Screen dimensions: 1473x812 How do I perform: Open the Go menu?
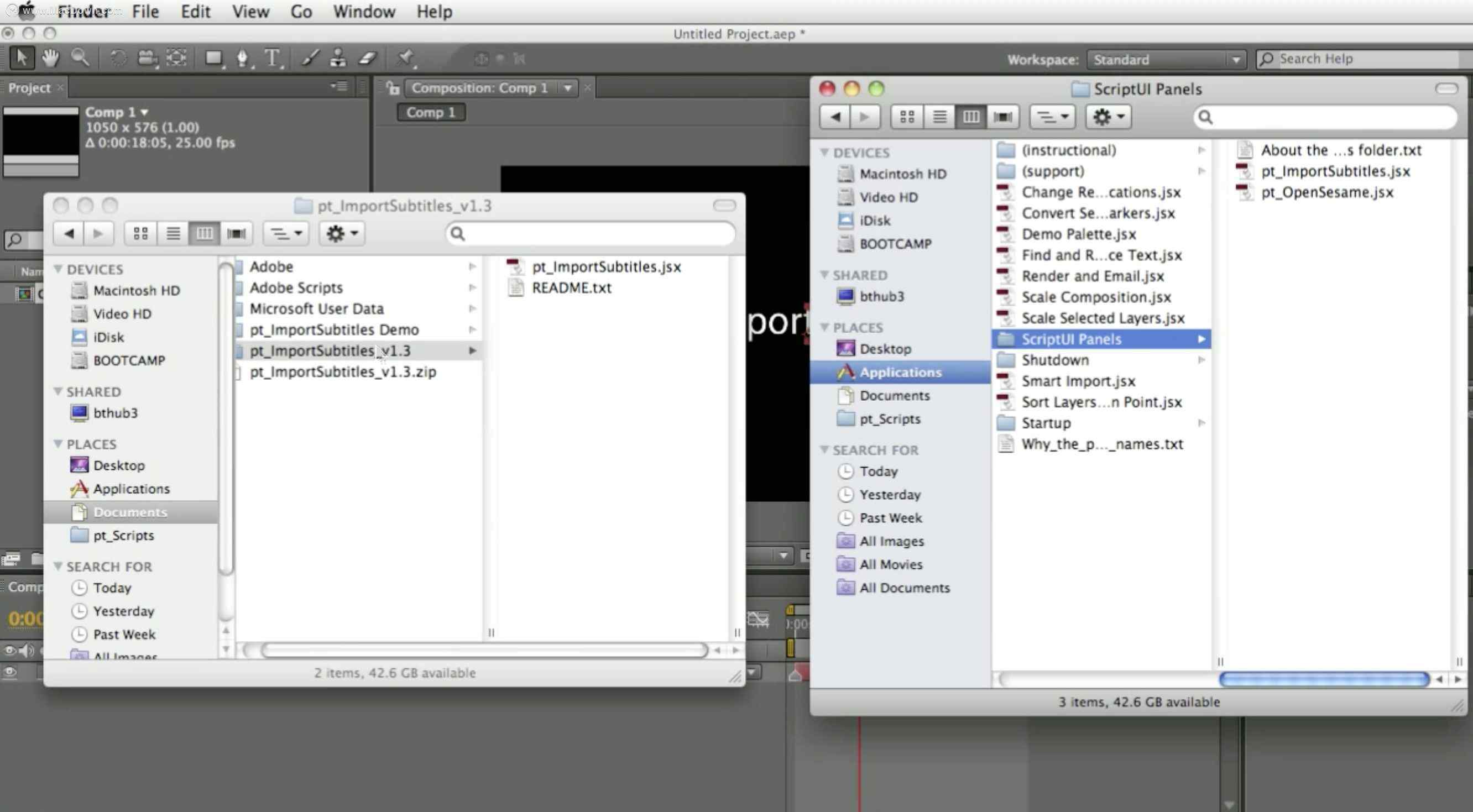301,12
